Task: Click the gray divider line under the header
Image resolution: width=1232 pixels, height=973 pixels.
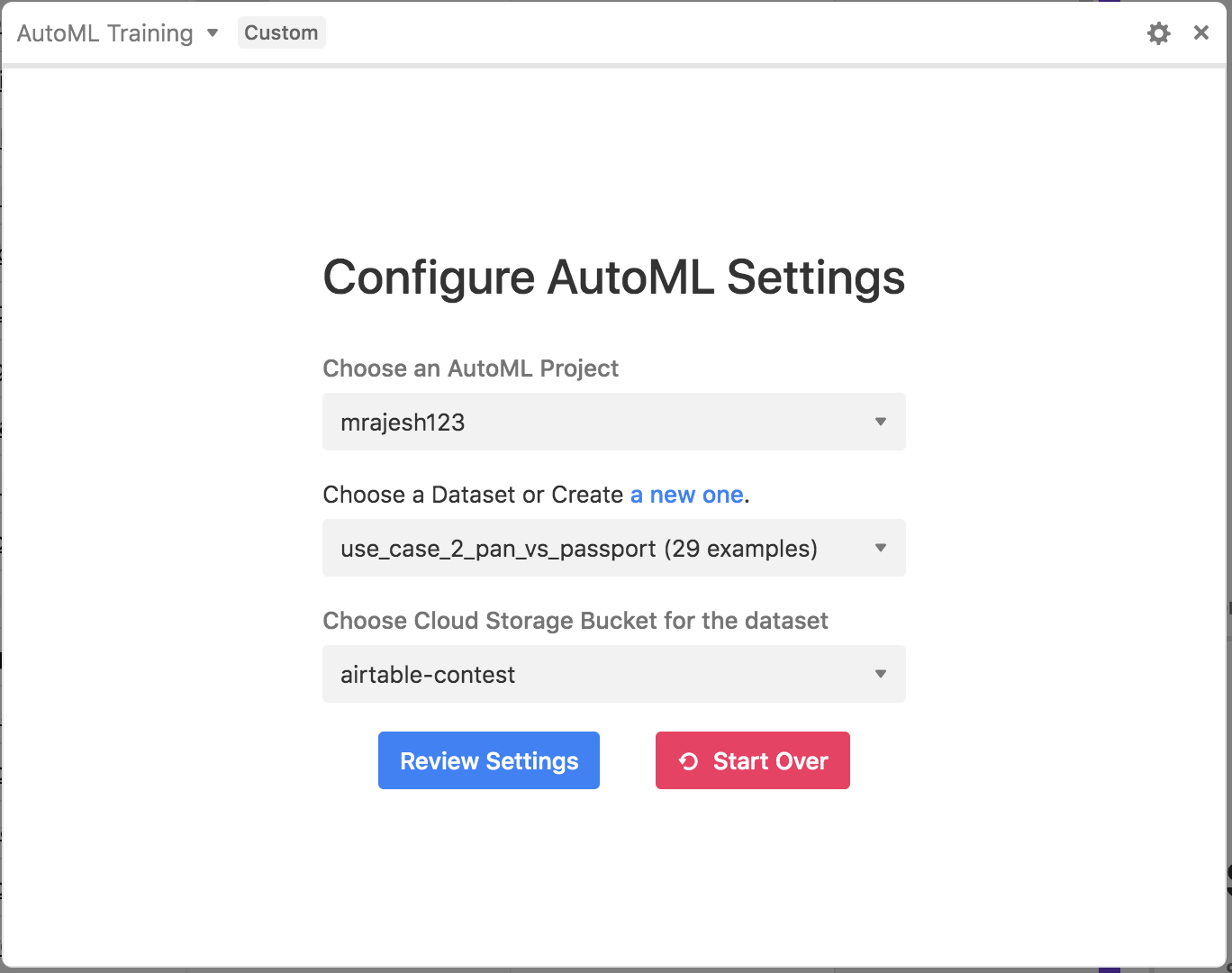Action: coord(616,66)
